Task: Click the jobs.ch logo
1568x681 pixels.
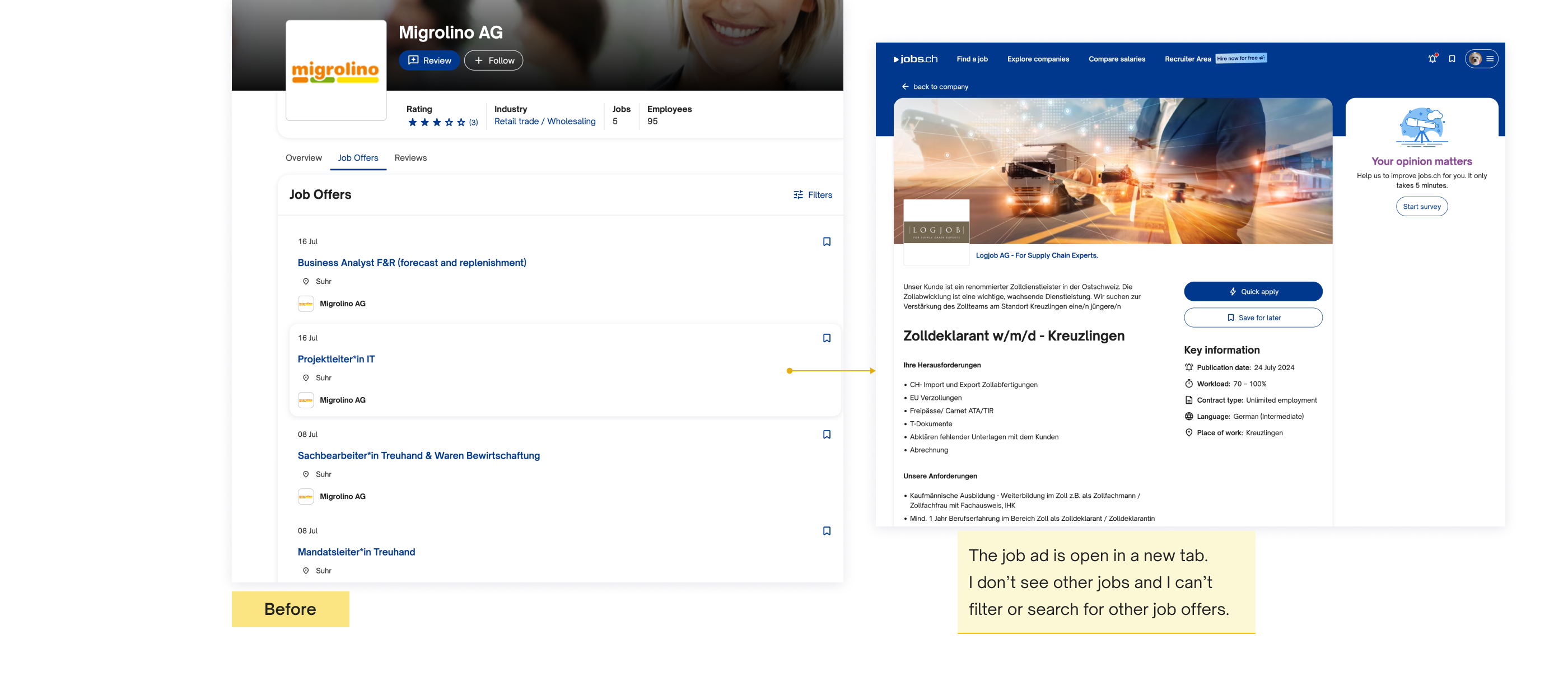Action: [x=915, y=59]
